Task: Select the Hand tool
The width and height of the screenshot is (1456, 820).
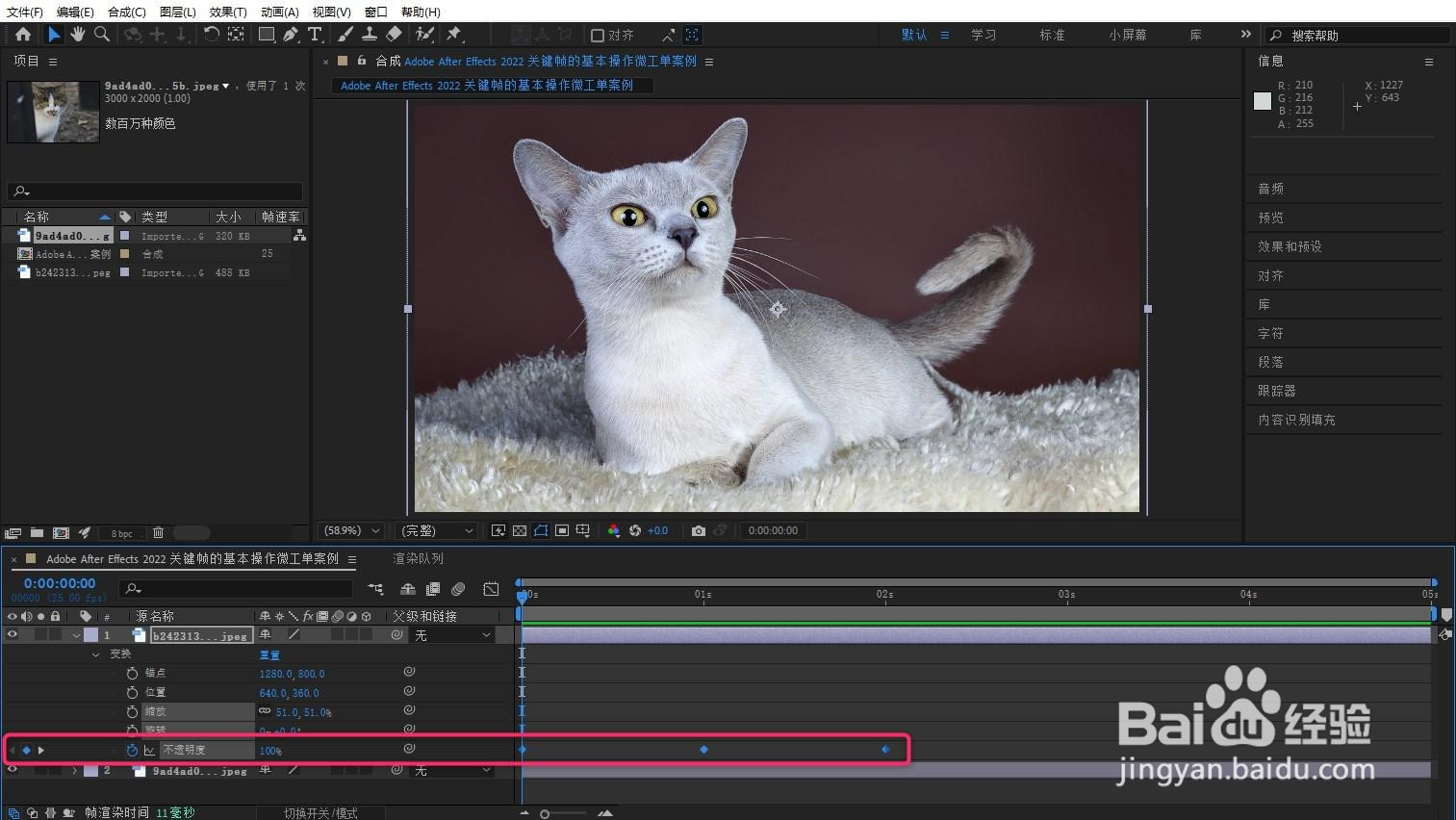Action: (77, 35)
